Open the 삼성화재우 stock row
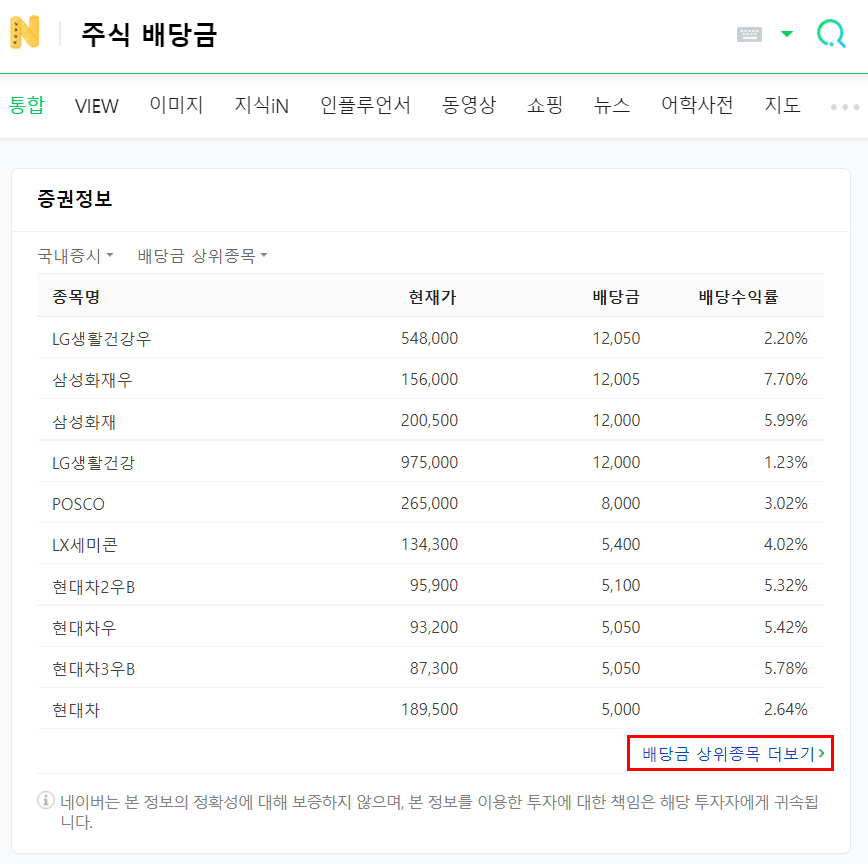The image size is (868, 864). 430,379
